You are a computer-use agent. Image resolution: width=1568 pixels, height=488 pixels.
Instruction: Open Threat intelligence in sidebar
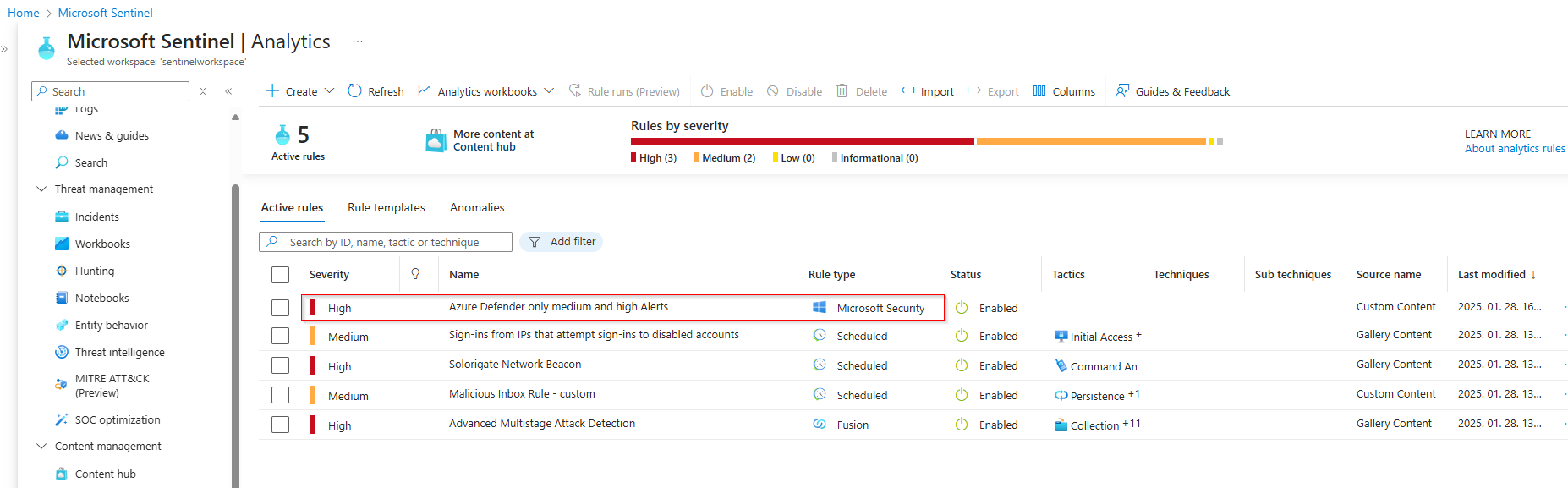(119, 352)
